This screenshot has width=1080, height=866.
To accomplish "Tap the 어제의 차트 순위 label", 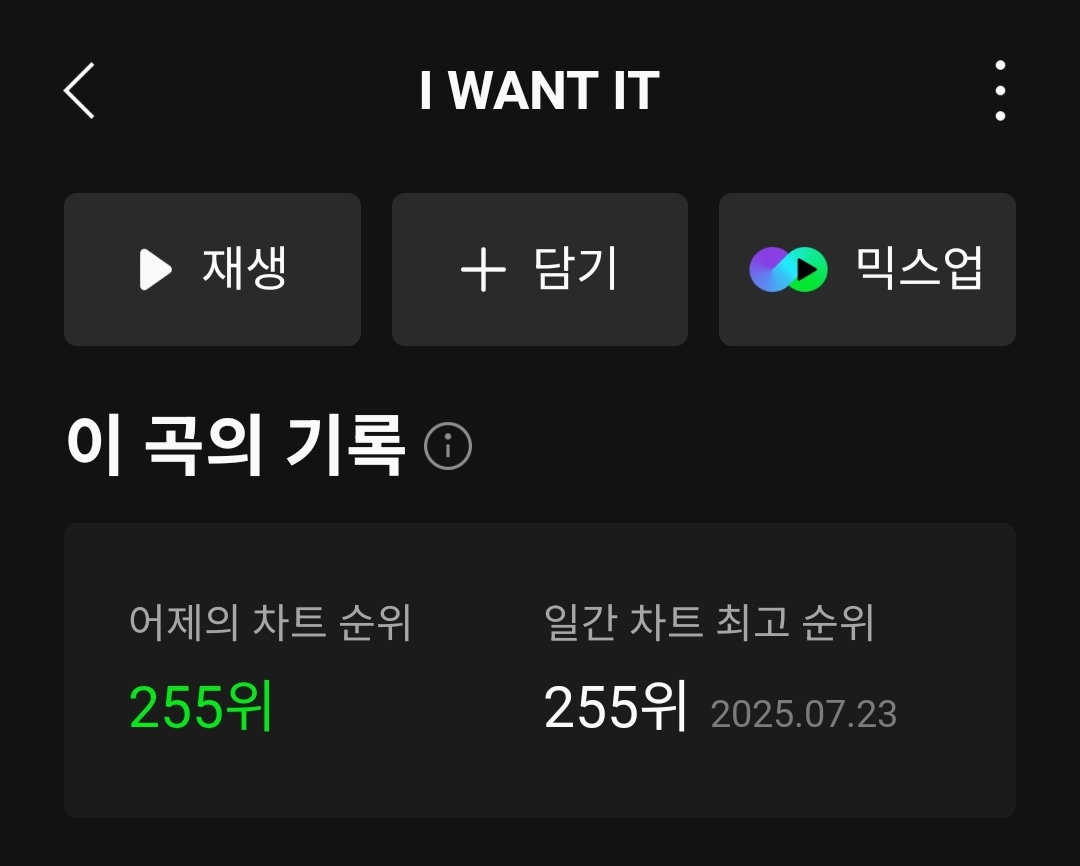I will tap(270, 623).
